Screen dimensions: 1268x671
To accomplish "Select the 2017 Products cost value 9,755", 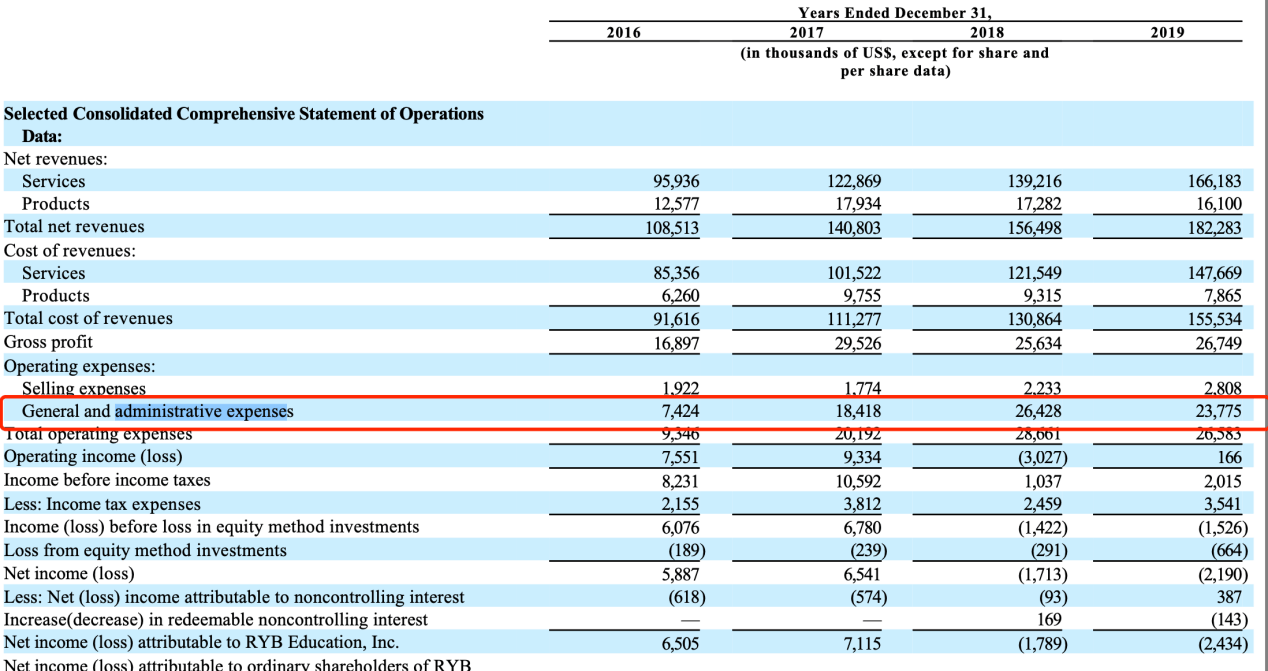I will 860,296.
